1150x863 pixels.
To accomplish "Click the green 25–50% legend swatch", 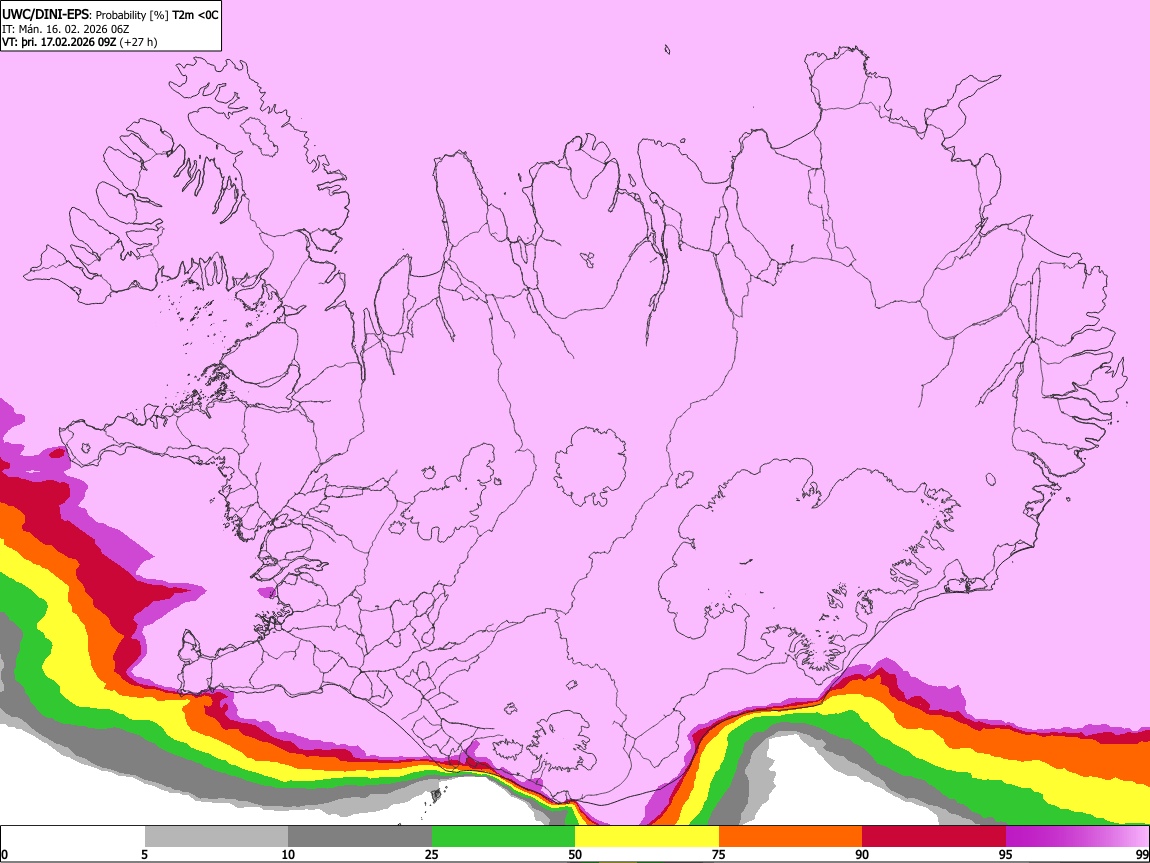I will 503,837.
